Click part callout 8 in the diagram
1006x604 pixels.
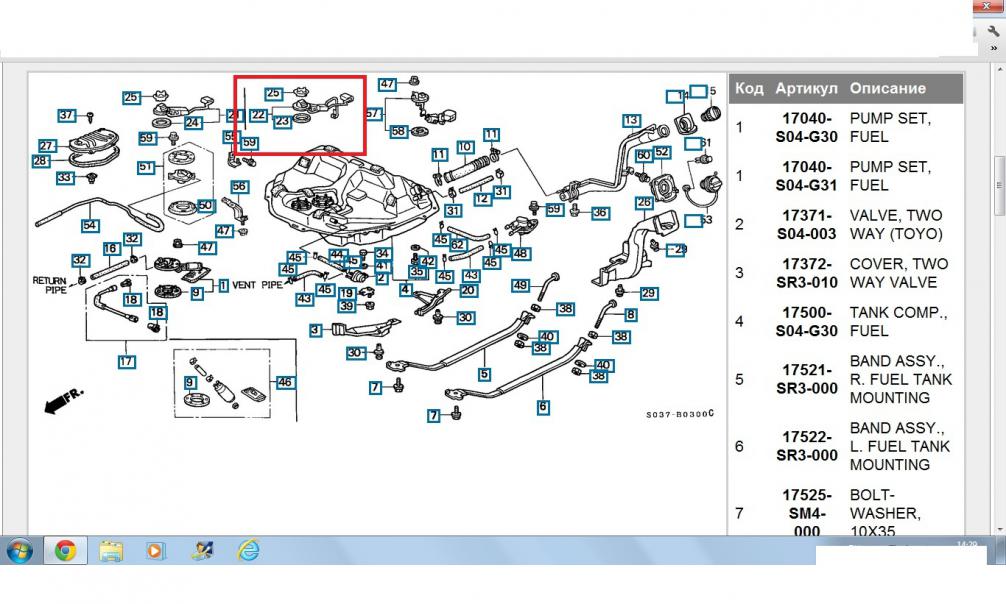[631, 315]
